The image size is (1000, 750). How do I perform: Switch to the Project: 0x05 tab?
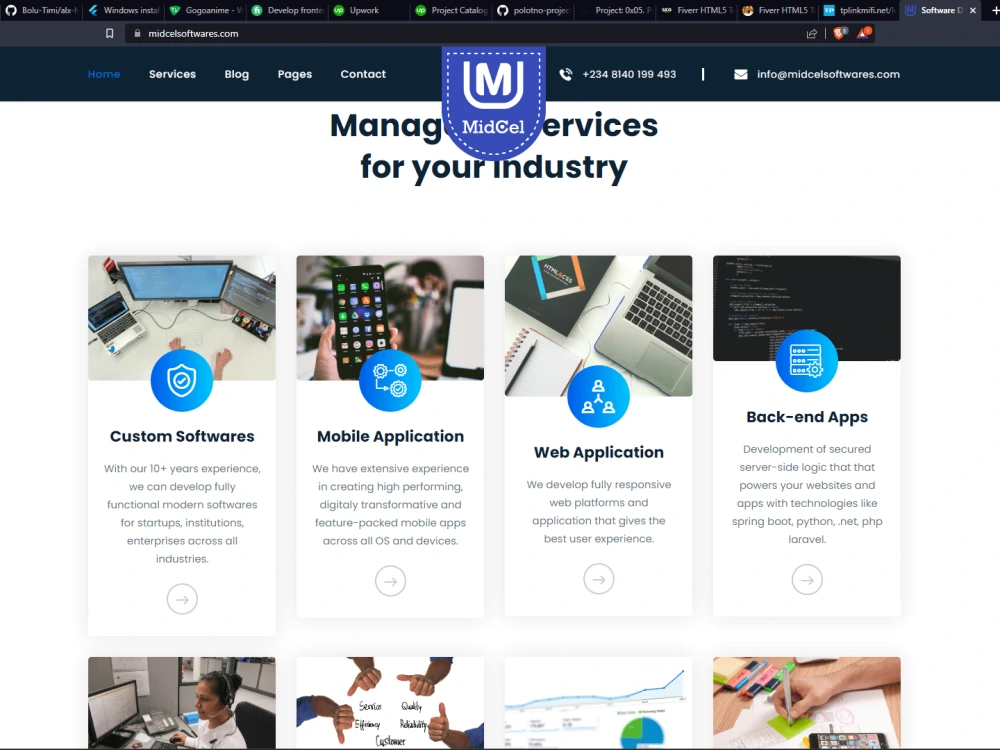point(615,10)
